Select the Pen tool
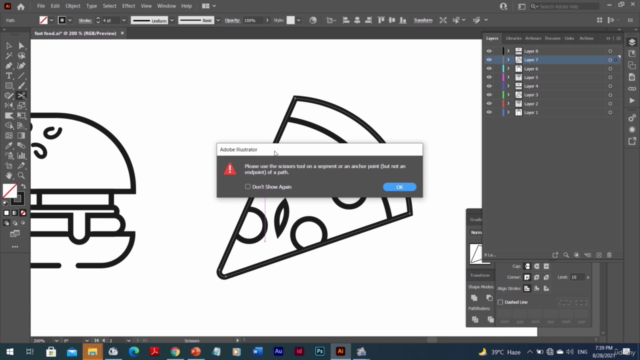640x360 pixels. [x=9, y=66]
